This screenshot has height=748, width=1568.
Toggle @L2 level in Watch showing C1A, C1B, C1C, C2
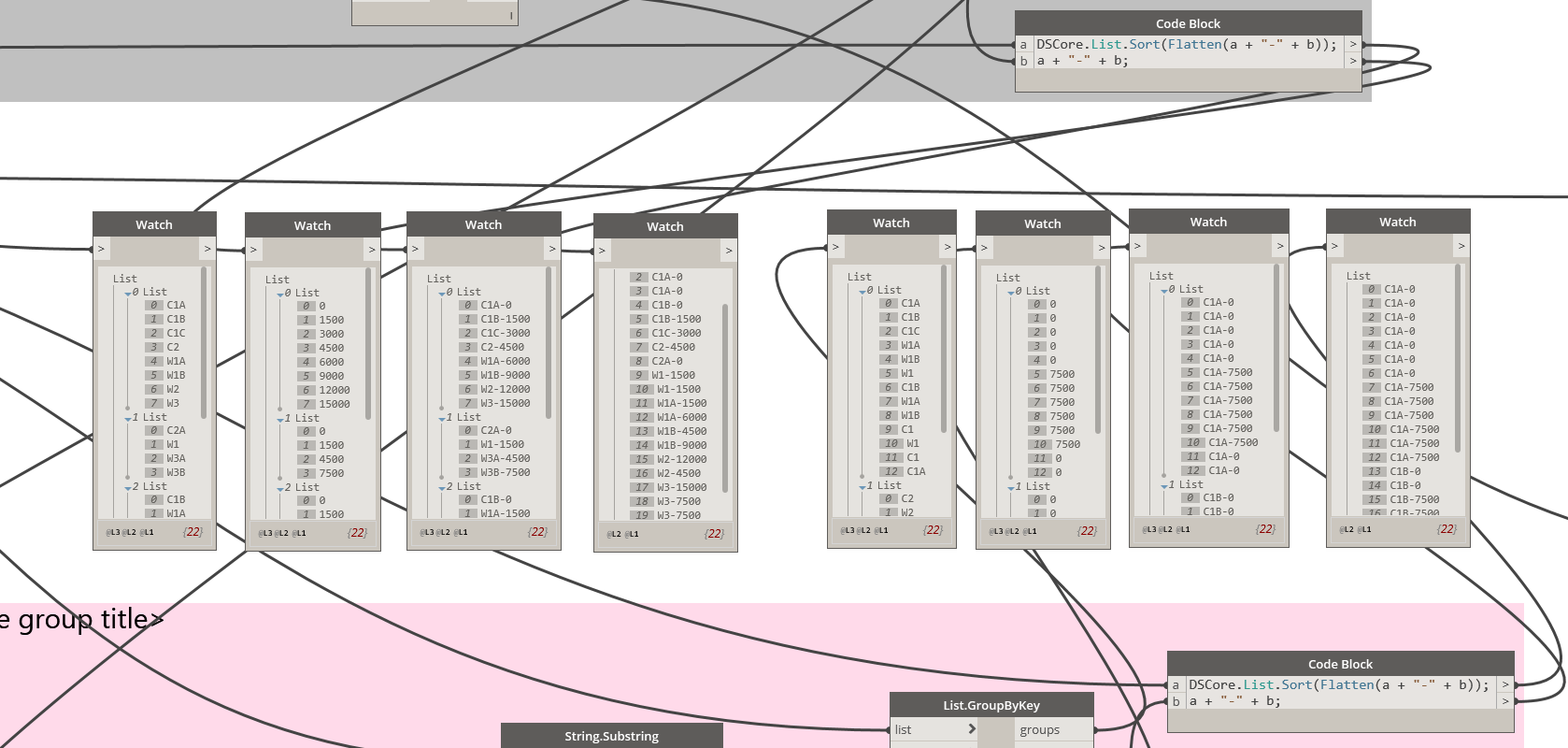pos(130,532)
